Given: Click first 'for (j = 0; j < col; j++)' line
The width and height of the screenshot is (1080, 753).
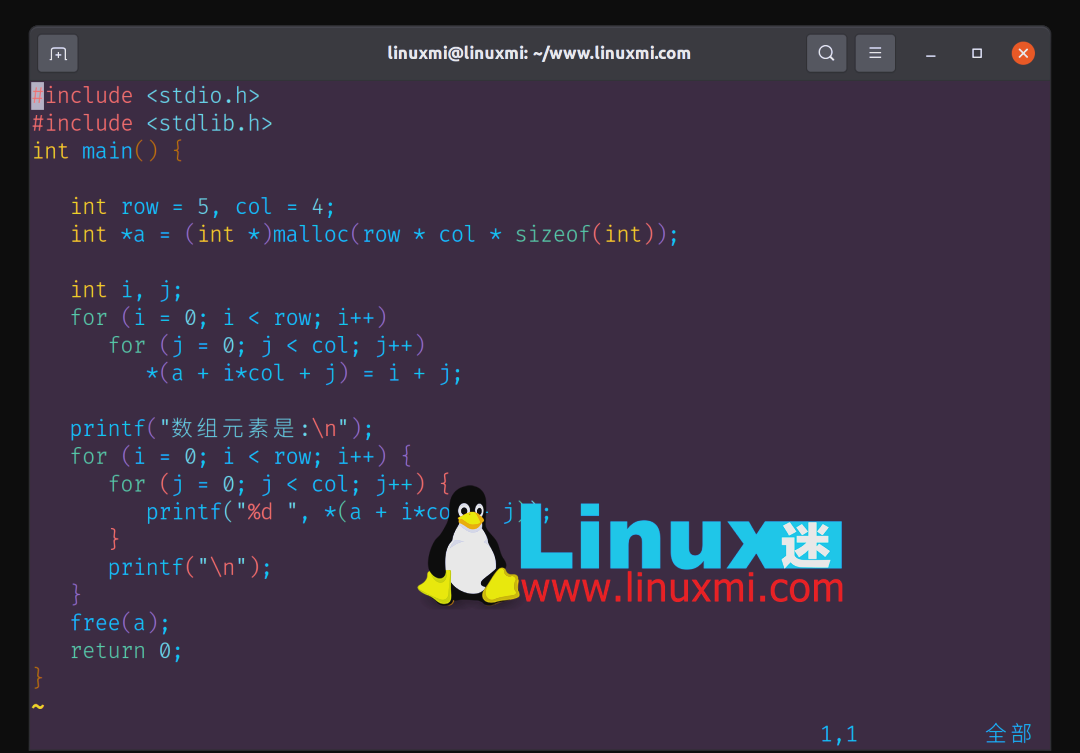Looking at the screenshot, I should tap(267, 345).
